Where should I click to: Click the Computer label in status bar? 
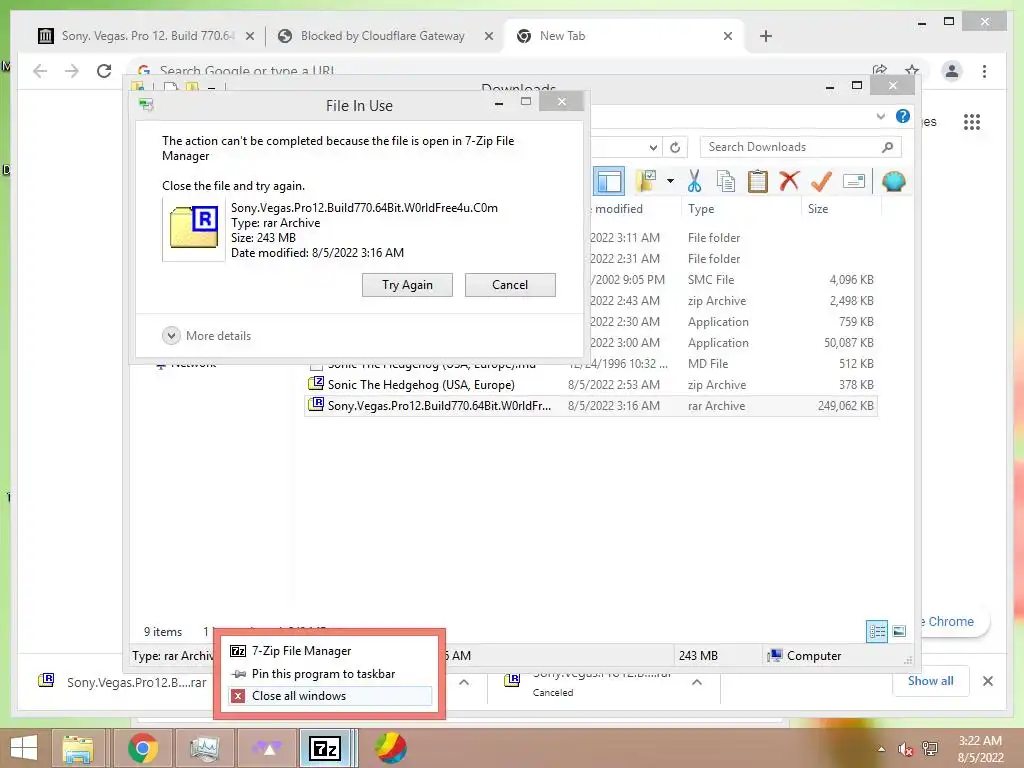[814, 656]
